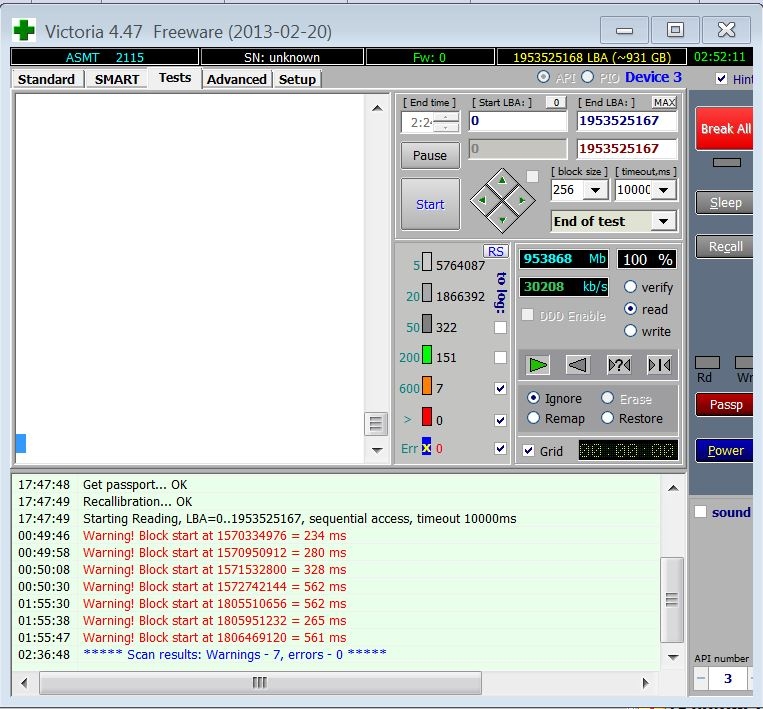Click the green 200 ms block indicator
This screenshot has height=709, width=763.
427,354
